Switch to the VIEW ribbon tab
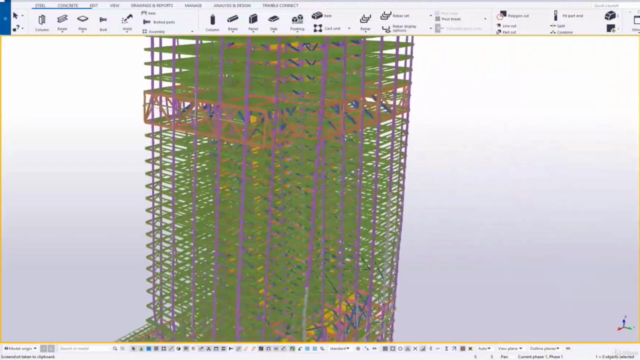640x360 pixels. [x=114, y=5]
